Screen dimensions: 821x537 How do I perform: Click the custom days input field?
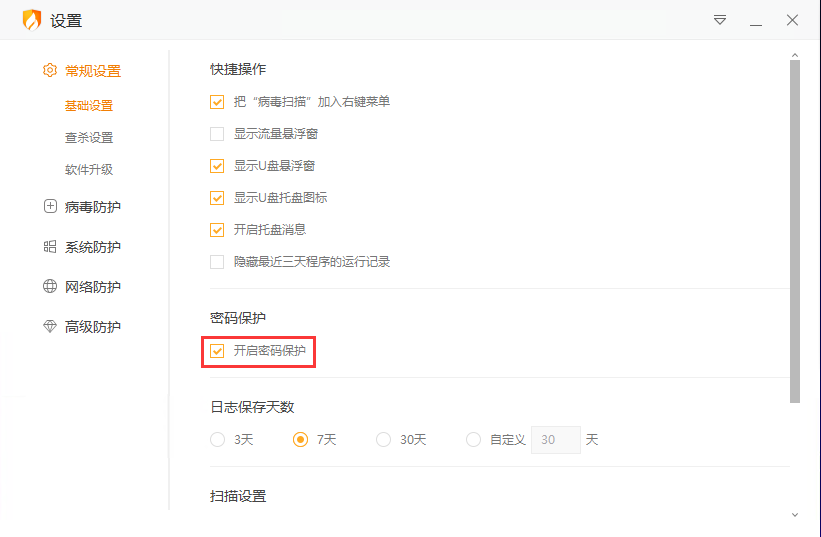coord(555,440)
